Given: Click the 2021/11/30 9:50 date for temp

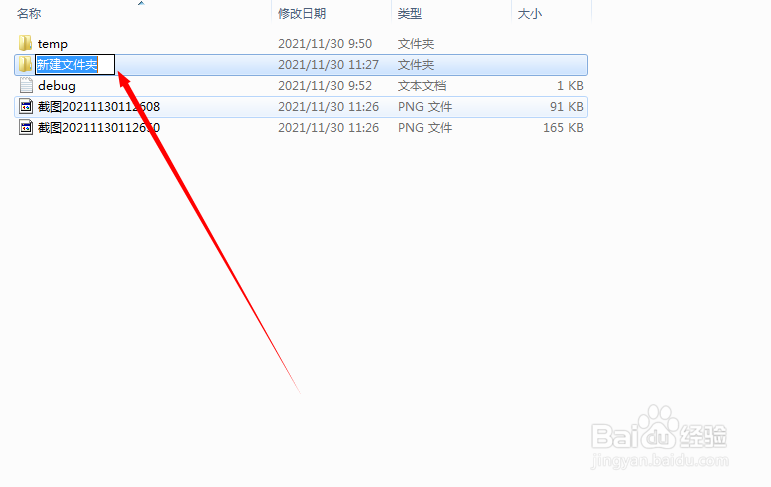Looking at the screenshot, I should (x=325, y=44).
